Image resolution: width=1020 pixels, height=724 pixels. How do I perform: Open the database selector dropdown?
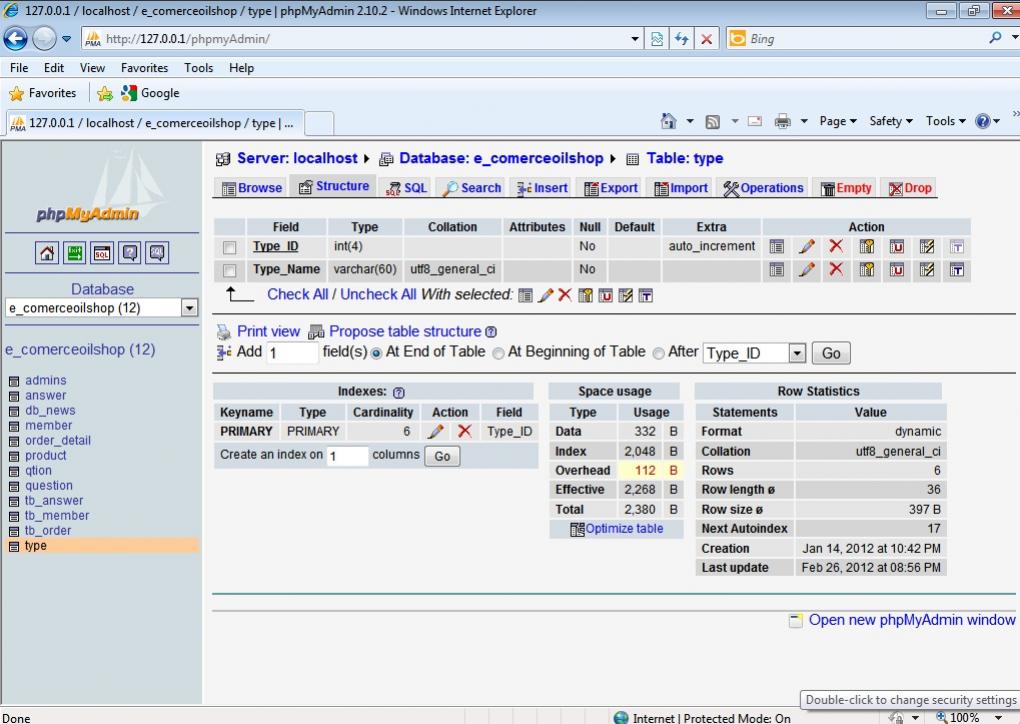point(189,308)
